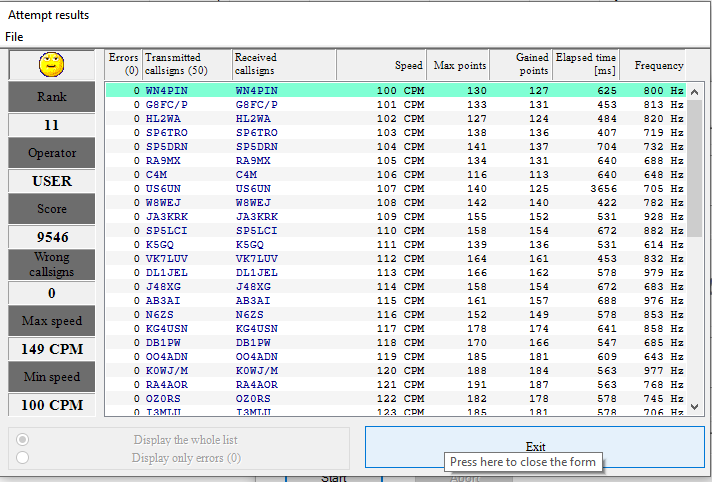This screenshot has width=712, height=482.
Task: Sort by Frequency column header
Action: [x=651, y=65]
